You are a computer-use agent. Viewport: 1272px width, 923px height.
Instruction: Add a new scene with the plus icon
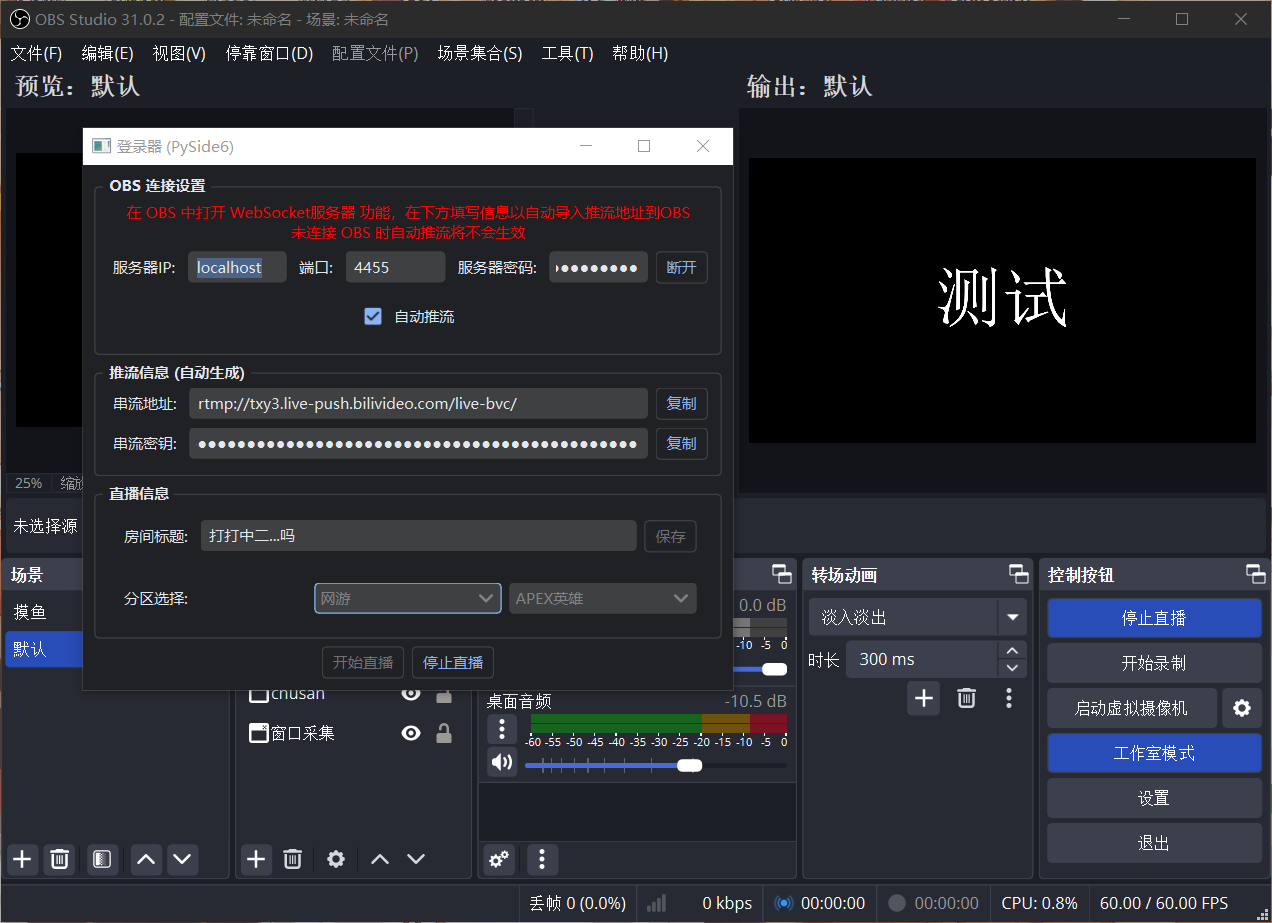[22, 859]
